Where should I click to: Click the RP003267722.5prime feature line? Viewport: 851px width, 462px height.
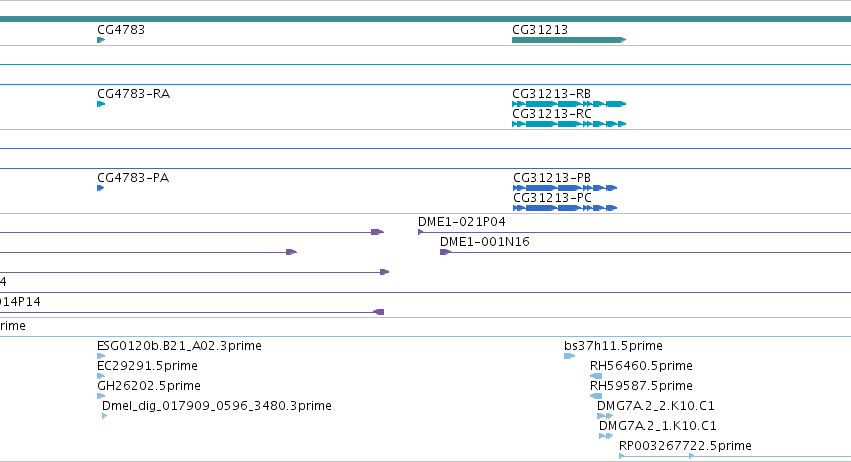pos(735,456)
